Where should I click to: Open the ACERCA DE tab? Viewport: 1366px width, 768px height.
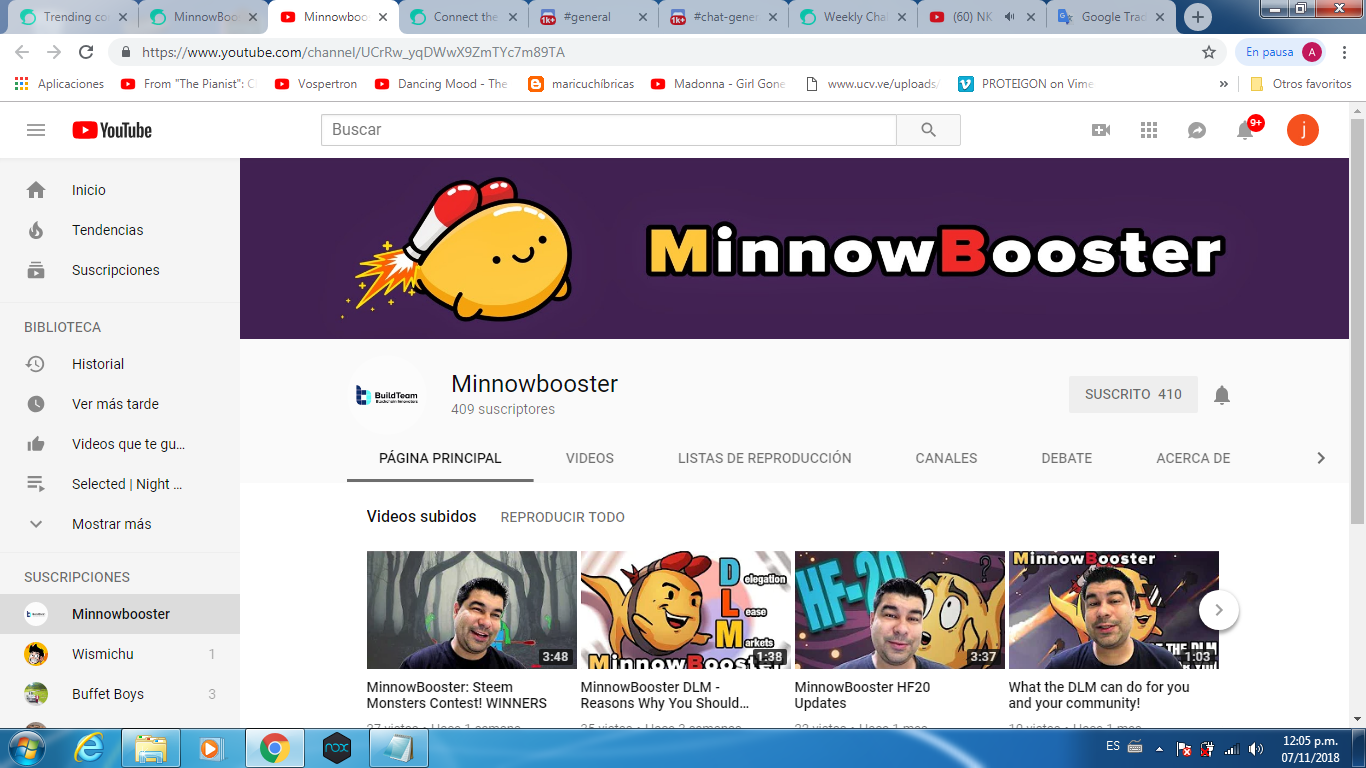coord(1193,458)
